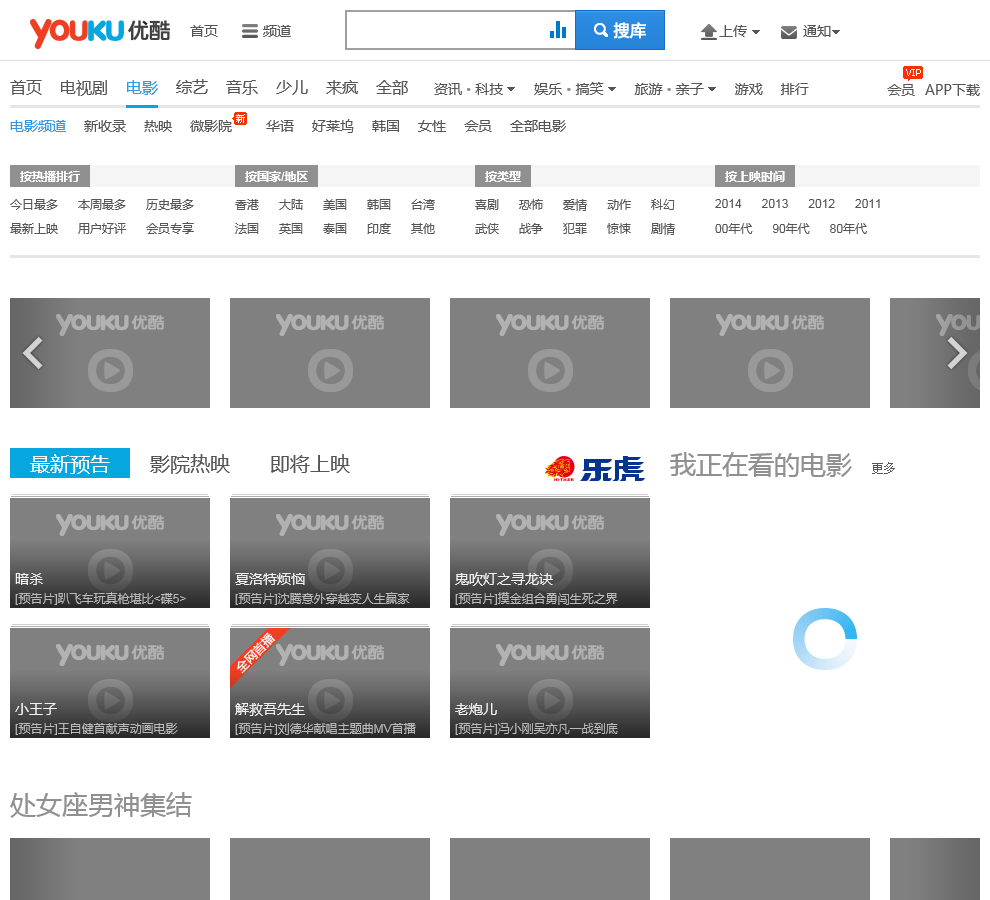The height and width of the screenshot is (900, 990).
Task: Click 更多 next to 我正在看的电影
Action: click(x=883, y=468)
